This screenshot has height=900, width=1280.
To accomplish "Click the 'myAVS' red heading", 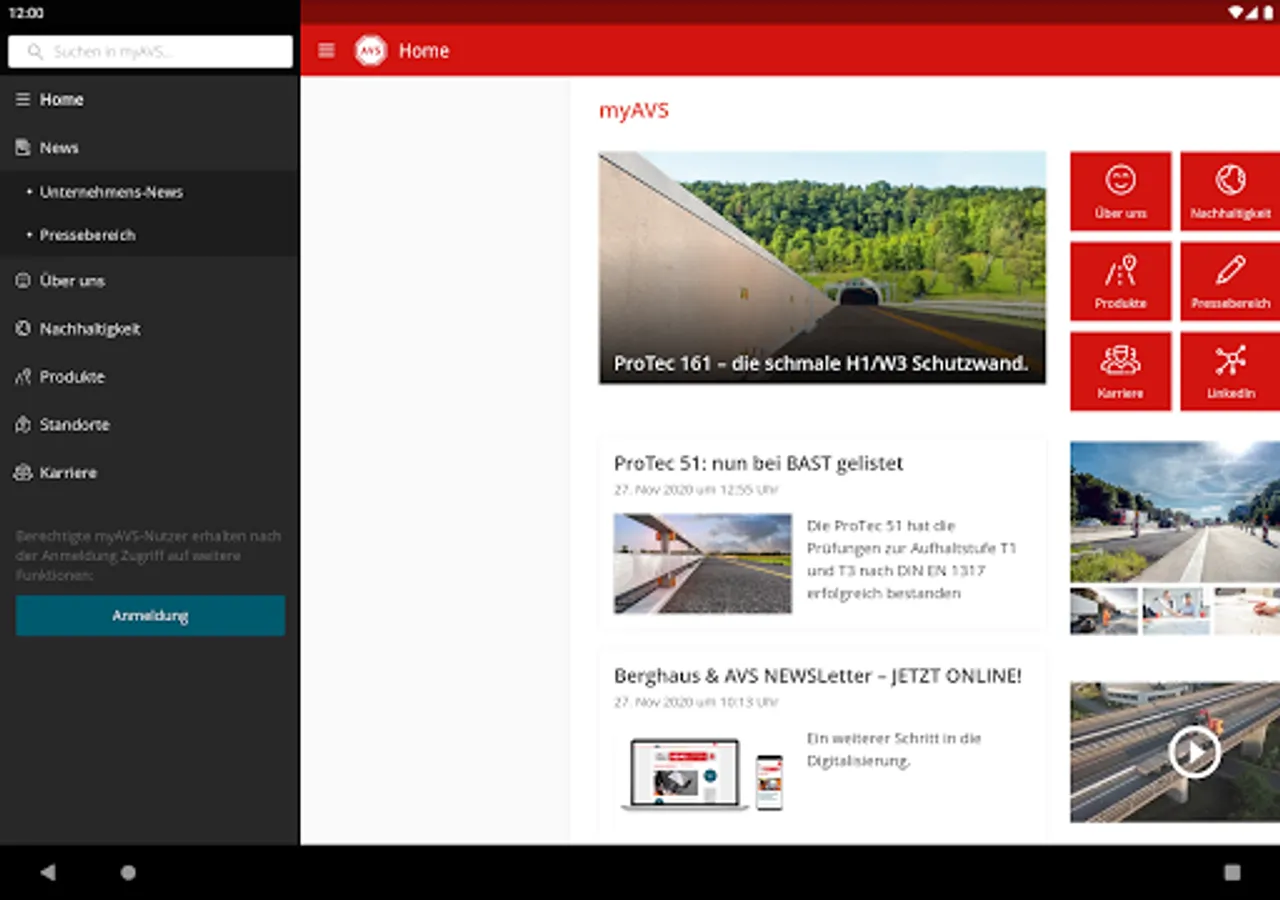I will (x=634, y=110).
